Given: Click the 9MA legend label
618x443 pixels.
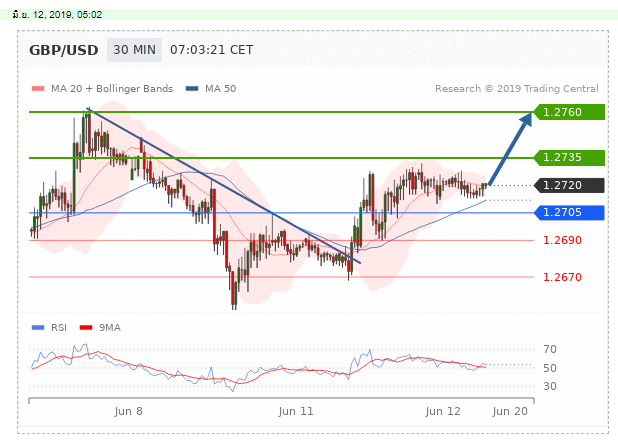Looking at the screenshot, I should click(x=110, y=328).
